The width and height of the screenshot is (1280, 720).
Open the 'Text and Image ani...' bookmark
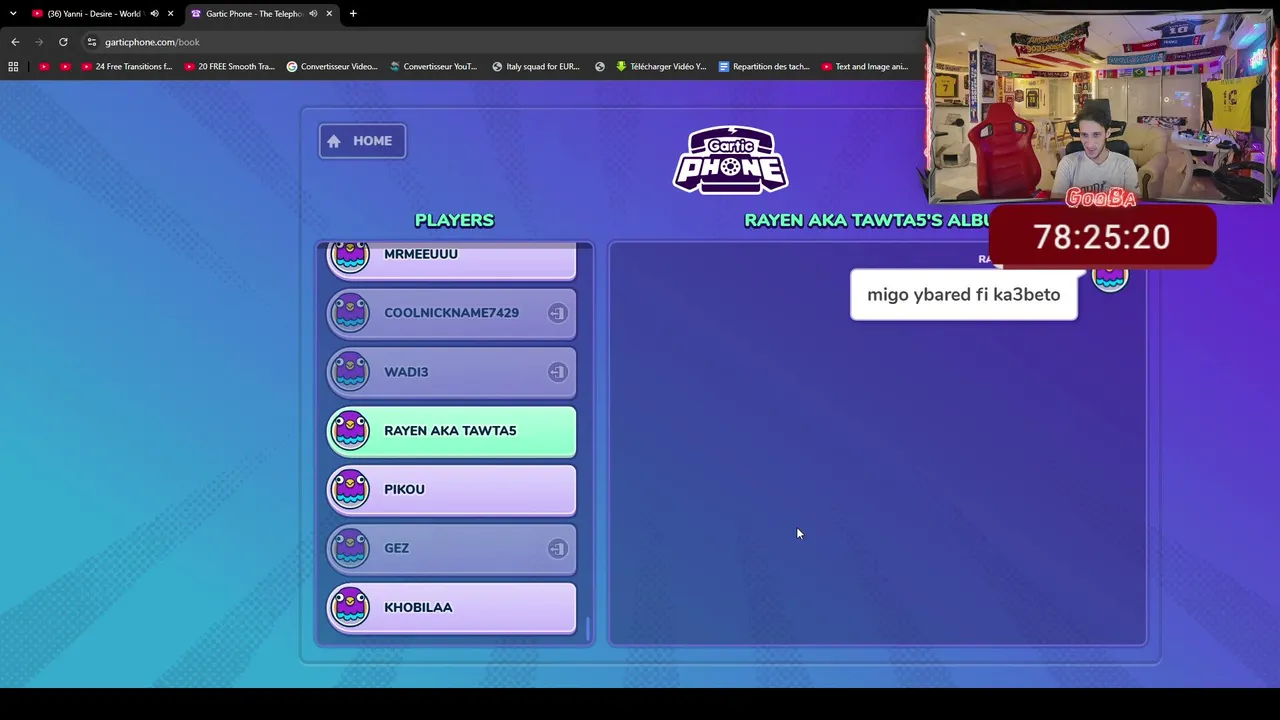pos(865,67)
